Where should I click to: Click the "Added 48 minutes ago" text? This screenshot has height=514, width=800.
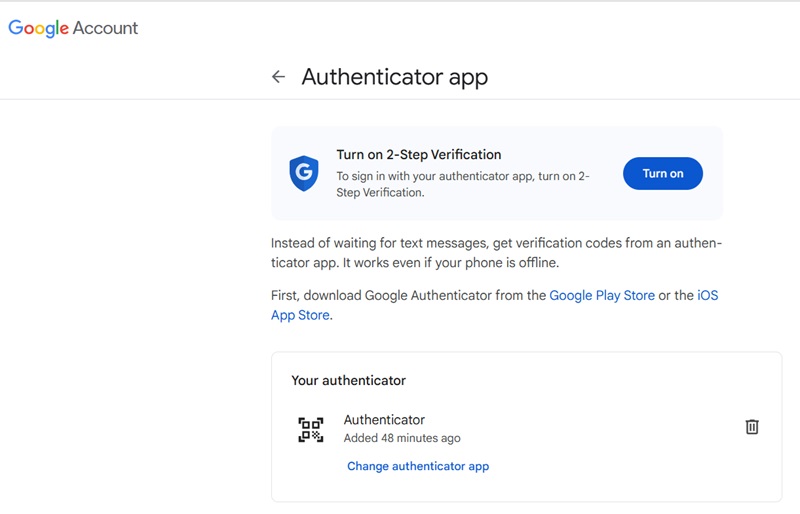pos(402,438)
